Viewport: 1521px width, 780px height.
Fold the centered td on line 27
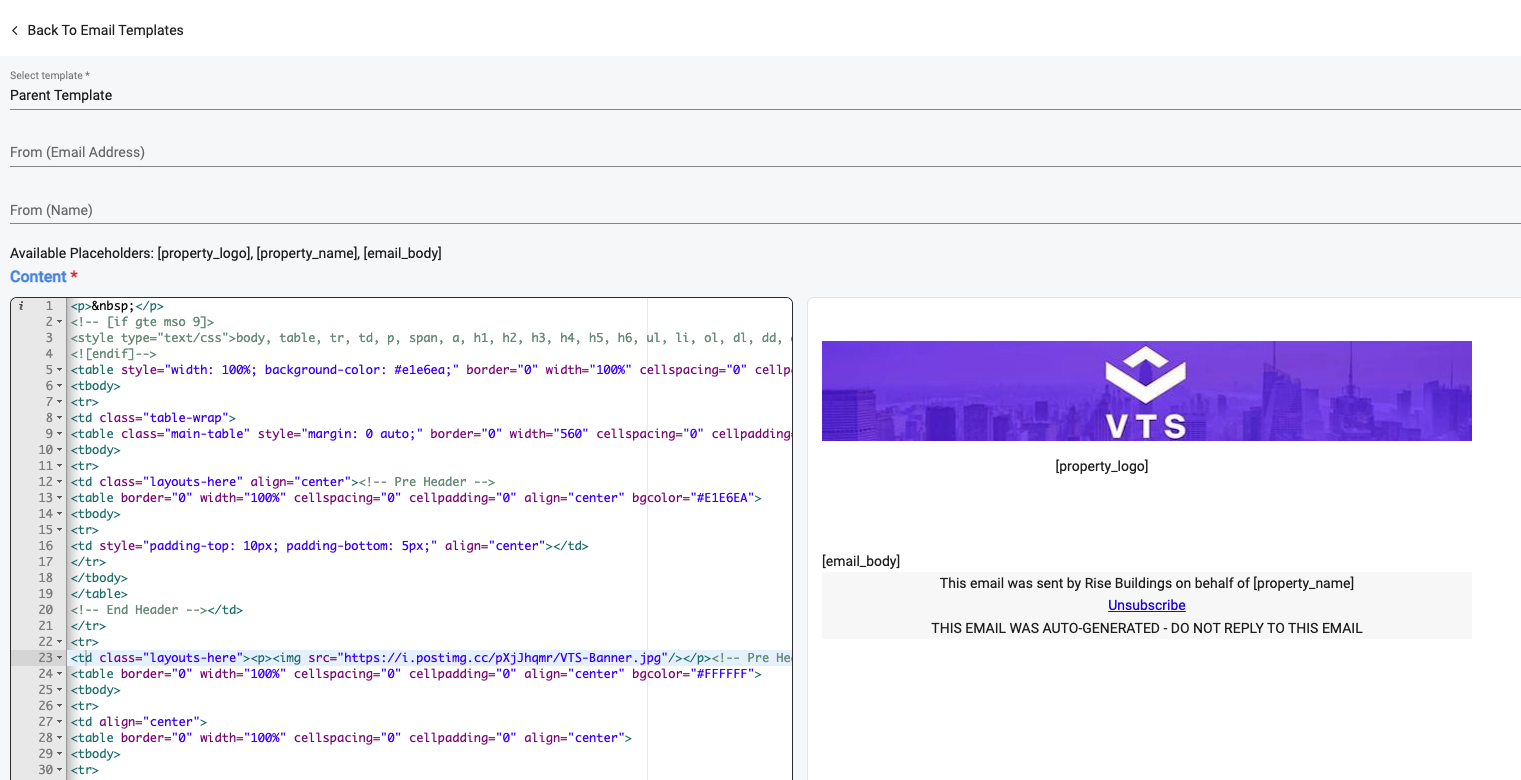(60, 722)
